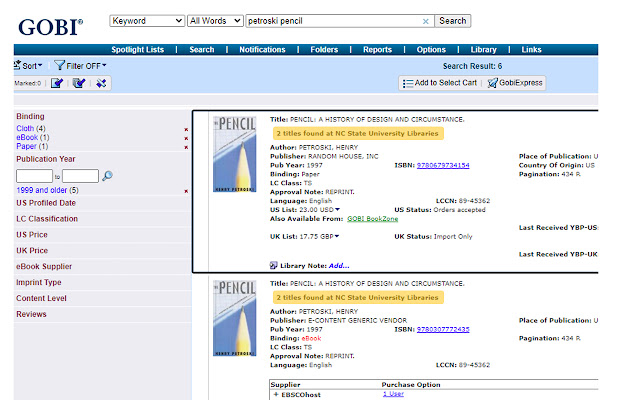Click Add to Select Cart button
Screen dimensions: 640x400
[x=440, y=83]
